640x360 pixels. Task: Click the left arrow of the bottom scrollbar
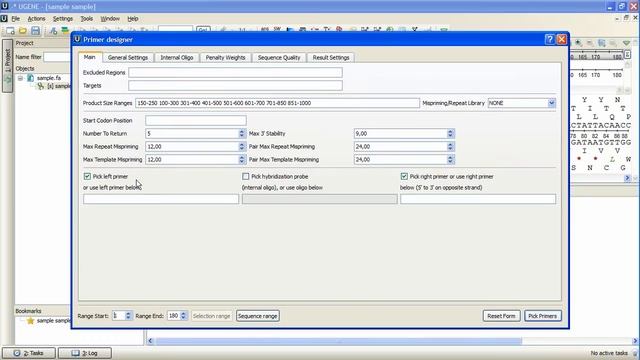(x=150, y=341)
